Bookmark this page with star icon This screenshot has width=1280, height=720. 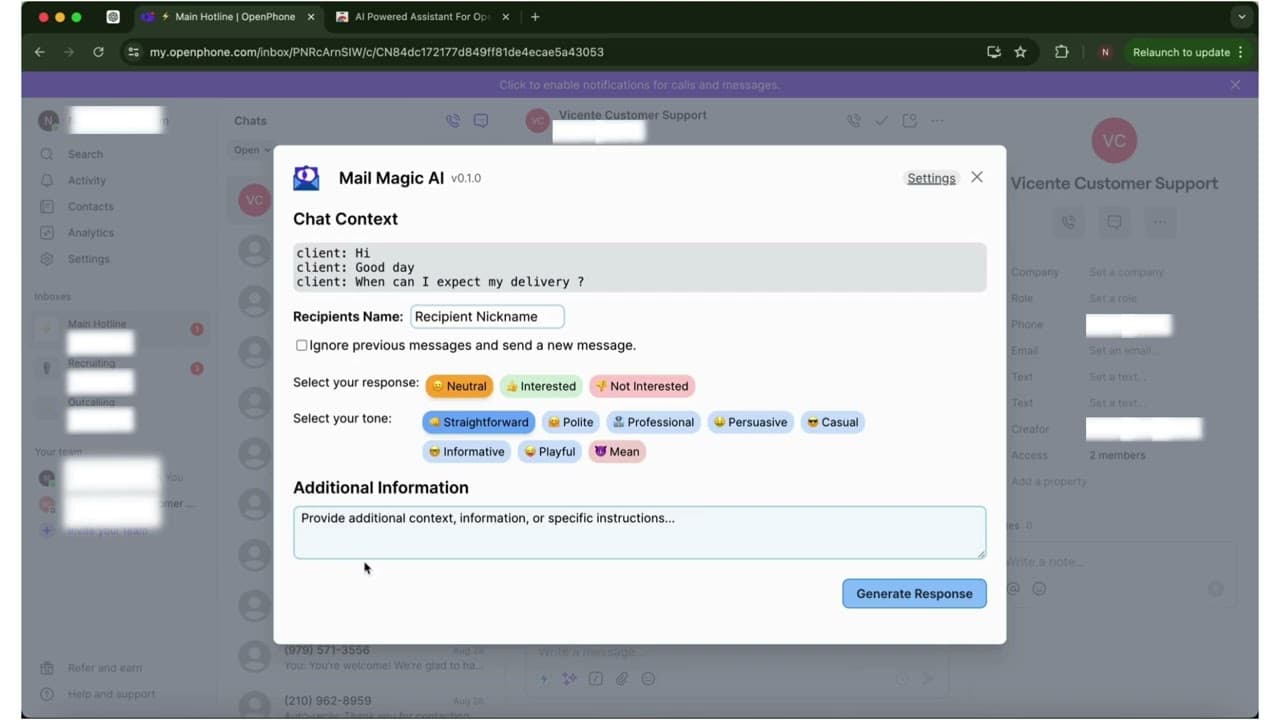tap(1020, 52)
